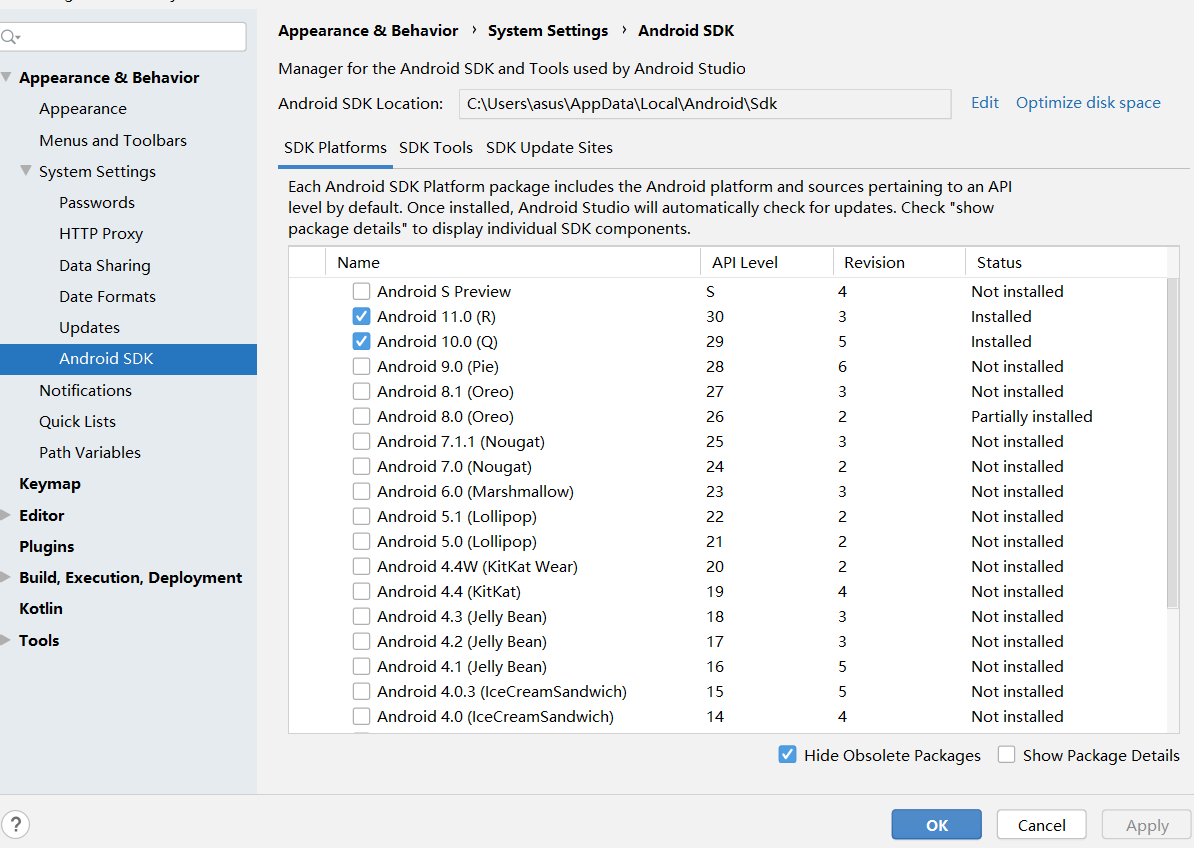This screenshot has height=848, width=1194.
Task: Open the SDK Update Sites tab
Action: click(x=549, y=147)
